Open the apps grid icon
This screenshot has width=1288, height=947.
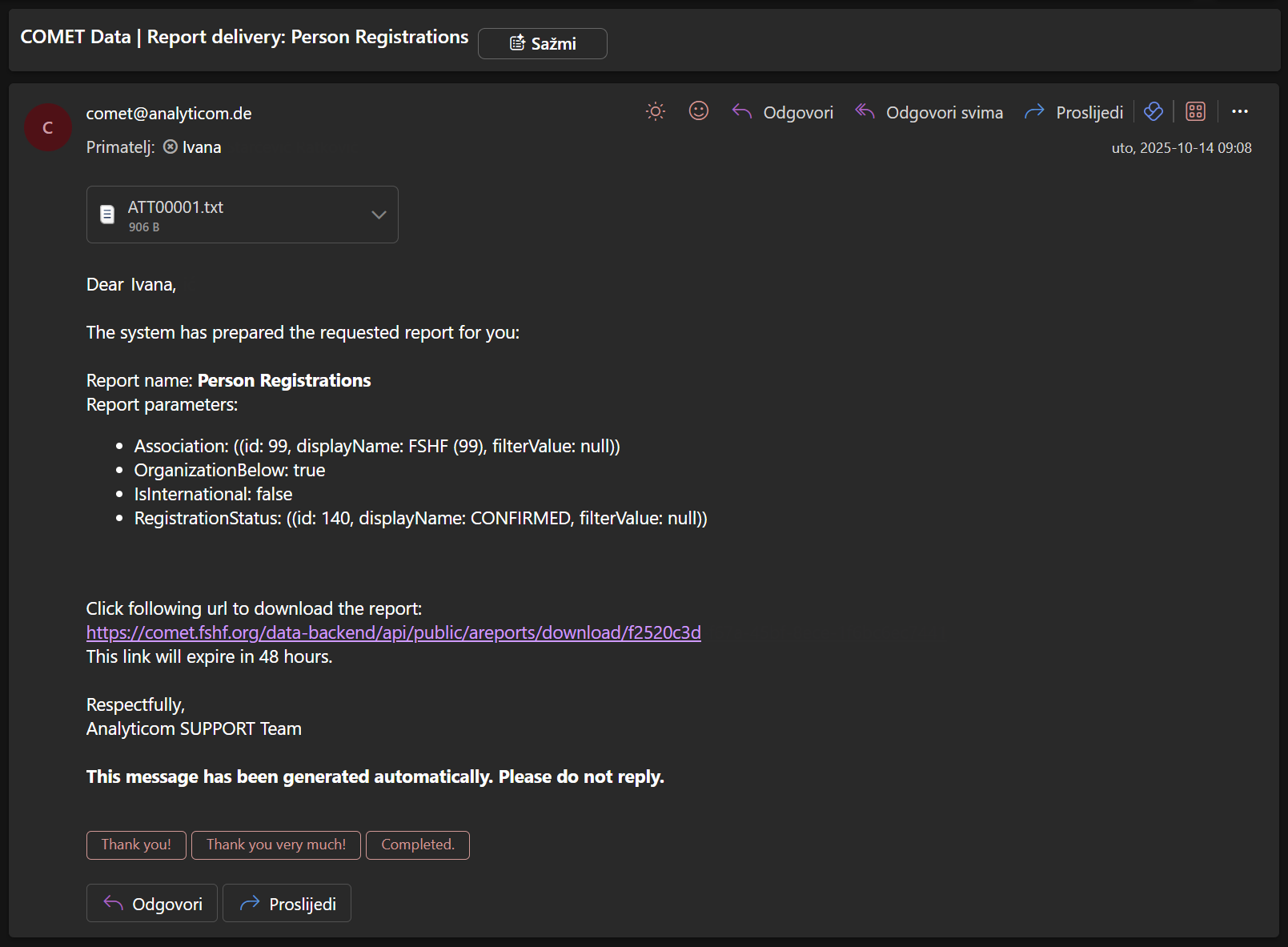(x=1195, y=112)
